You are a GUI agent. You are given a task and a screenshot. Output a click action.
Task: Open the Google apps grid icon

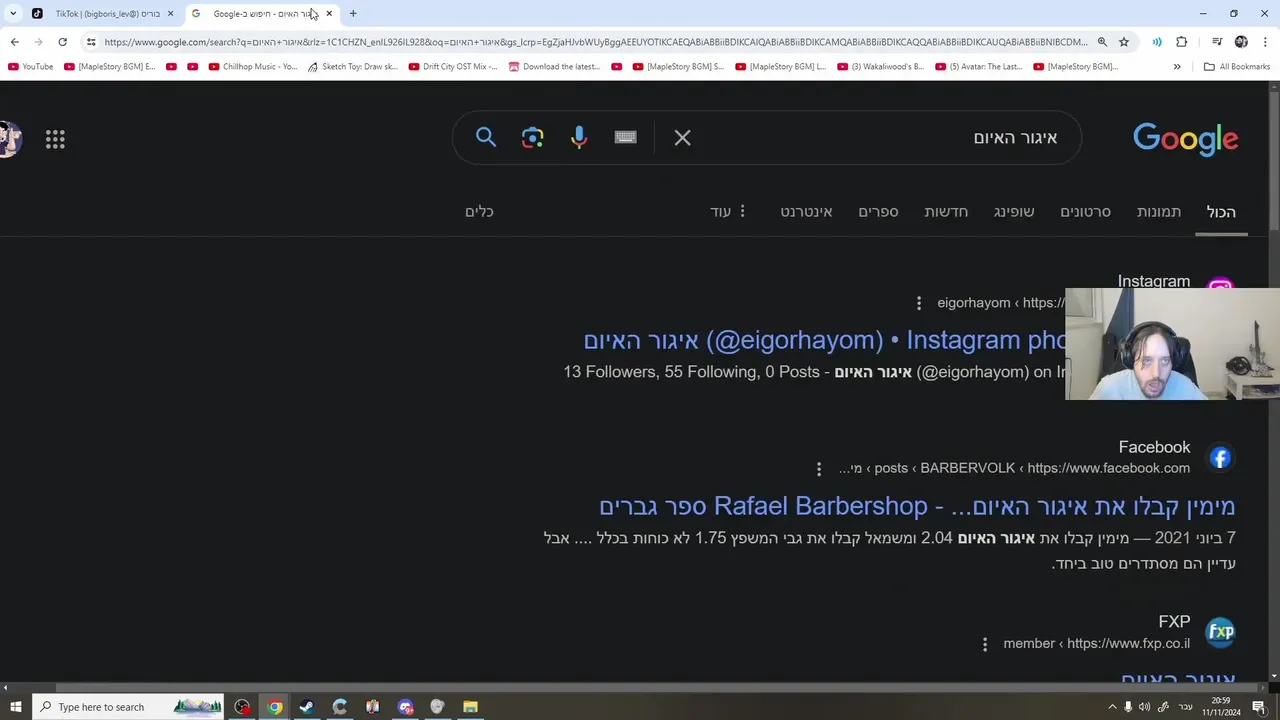tap(55, 140)
